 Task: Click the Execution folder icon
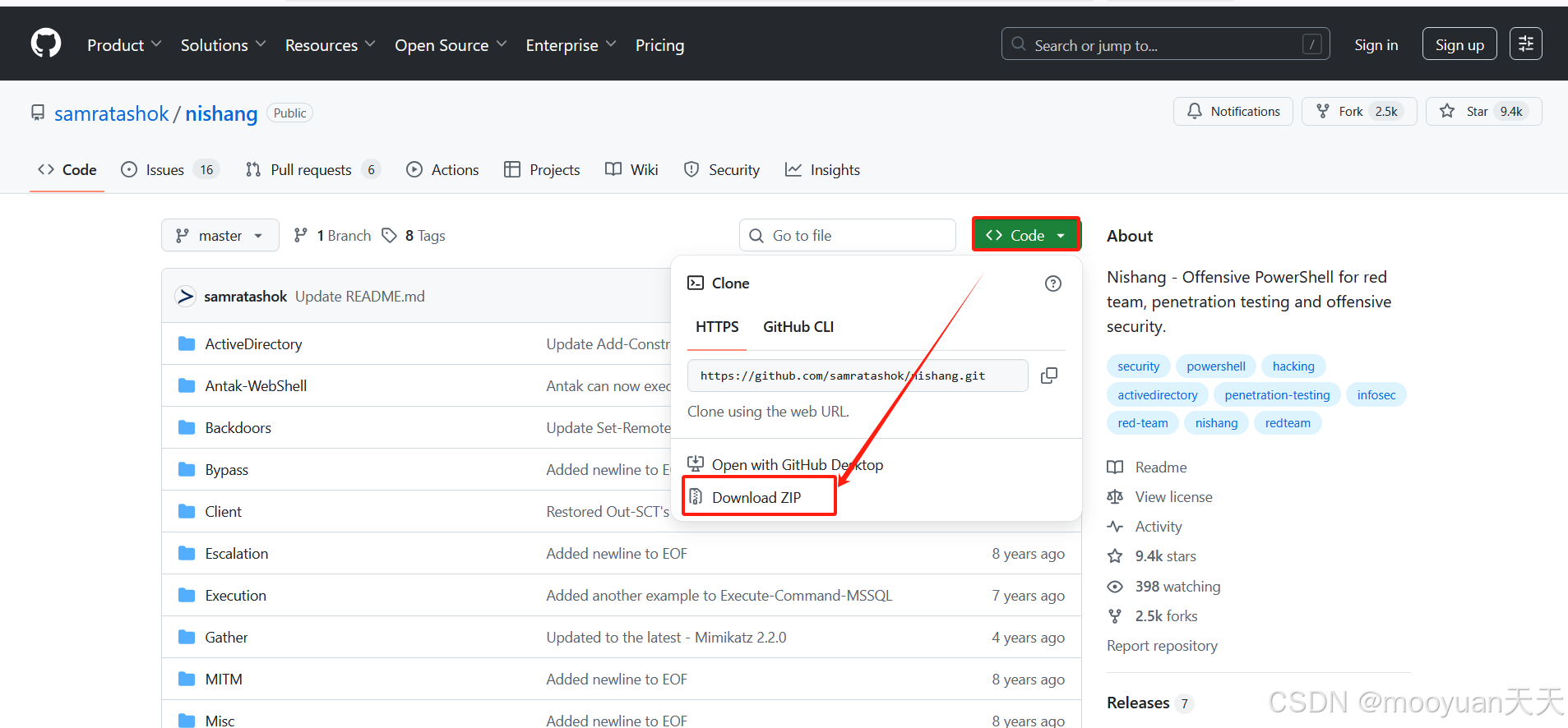tap(187, 595)
